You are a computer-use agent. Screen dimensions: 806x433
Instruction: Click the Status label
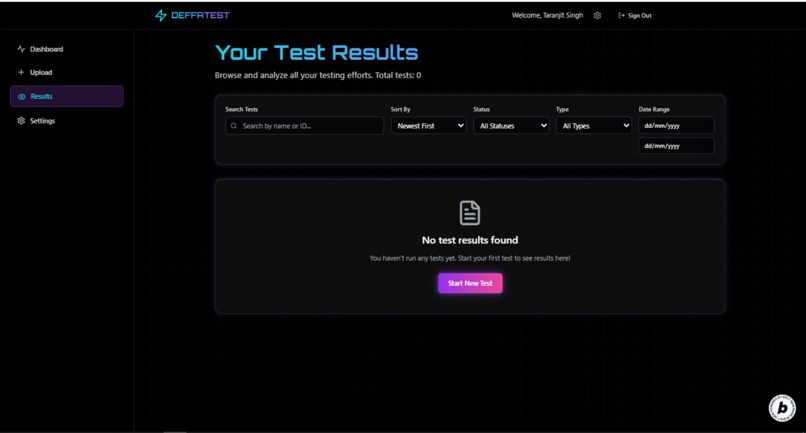point(482,110)
